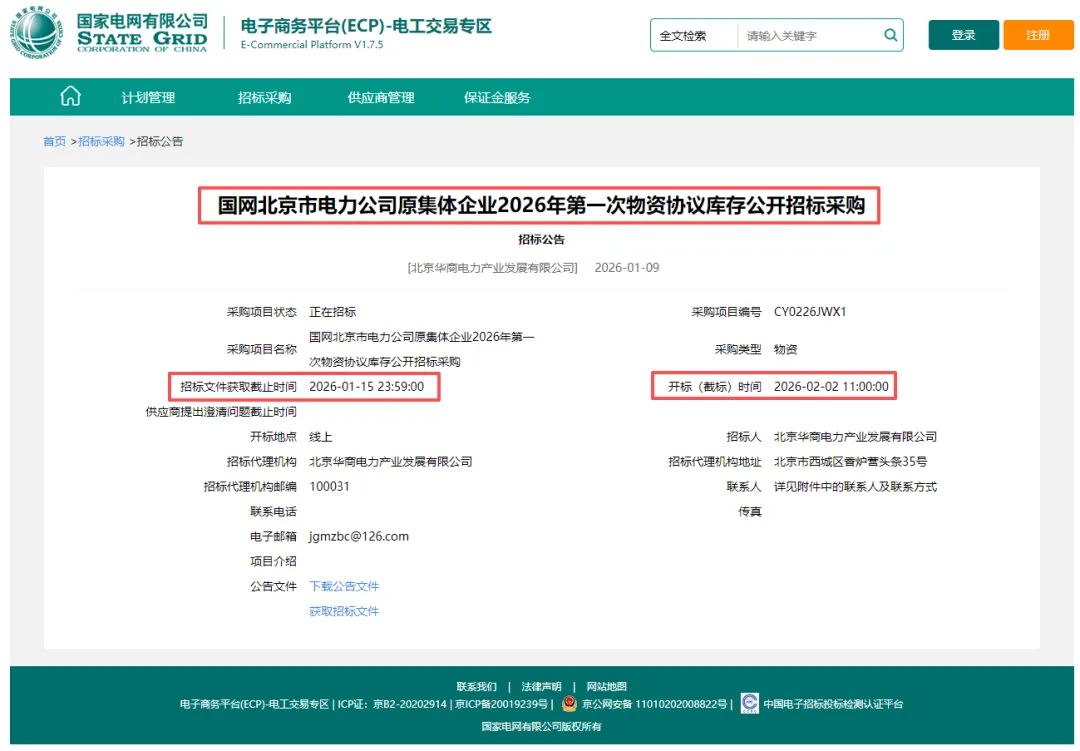The image size is (1080, 751).
Task: Click 下载公告文件 download link
Action: point(344,586)
